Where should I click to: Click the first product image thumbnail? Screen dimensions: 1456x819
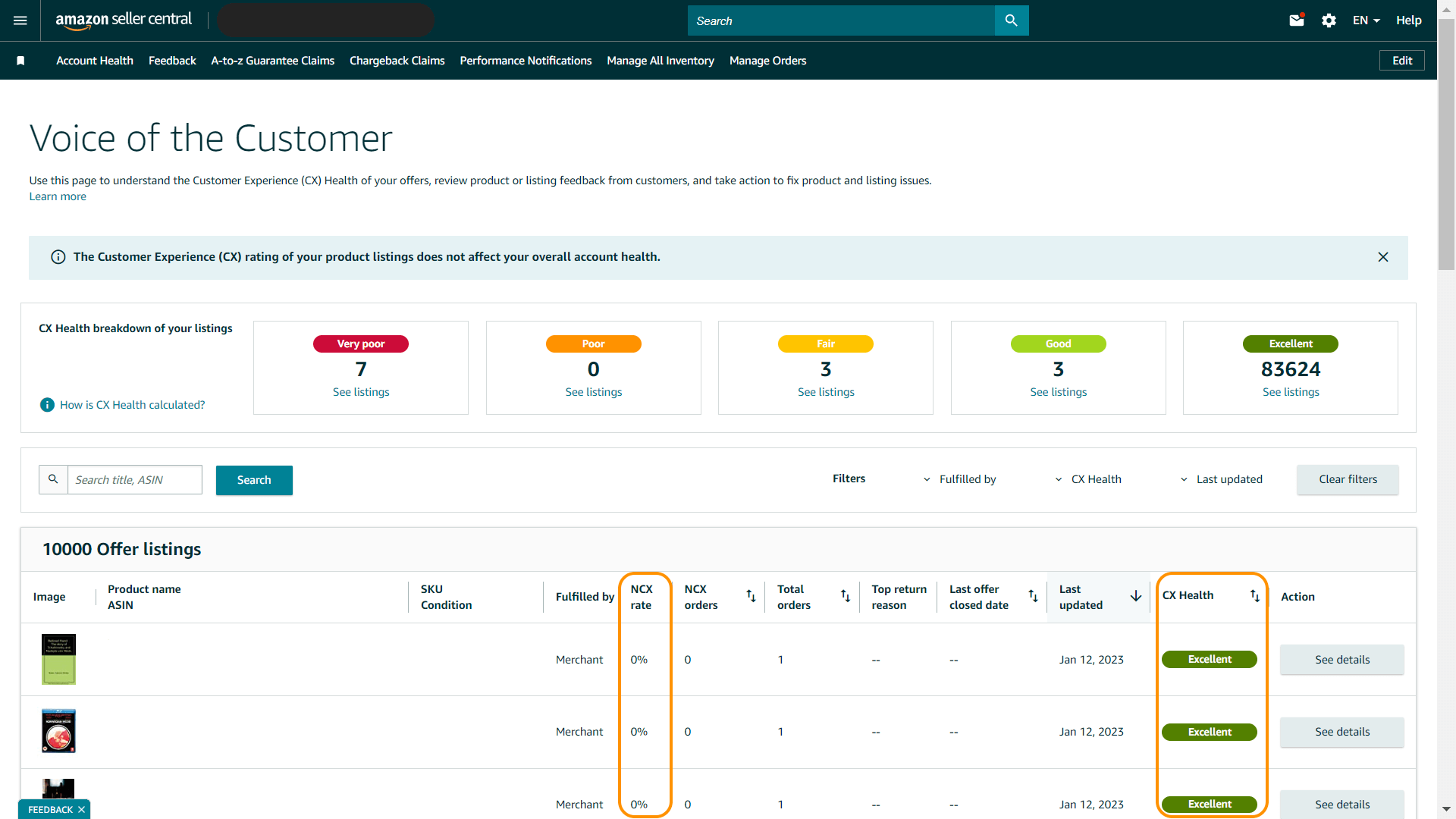(x=58, y=659)
